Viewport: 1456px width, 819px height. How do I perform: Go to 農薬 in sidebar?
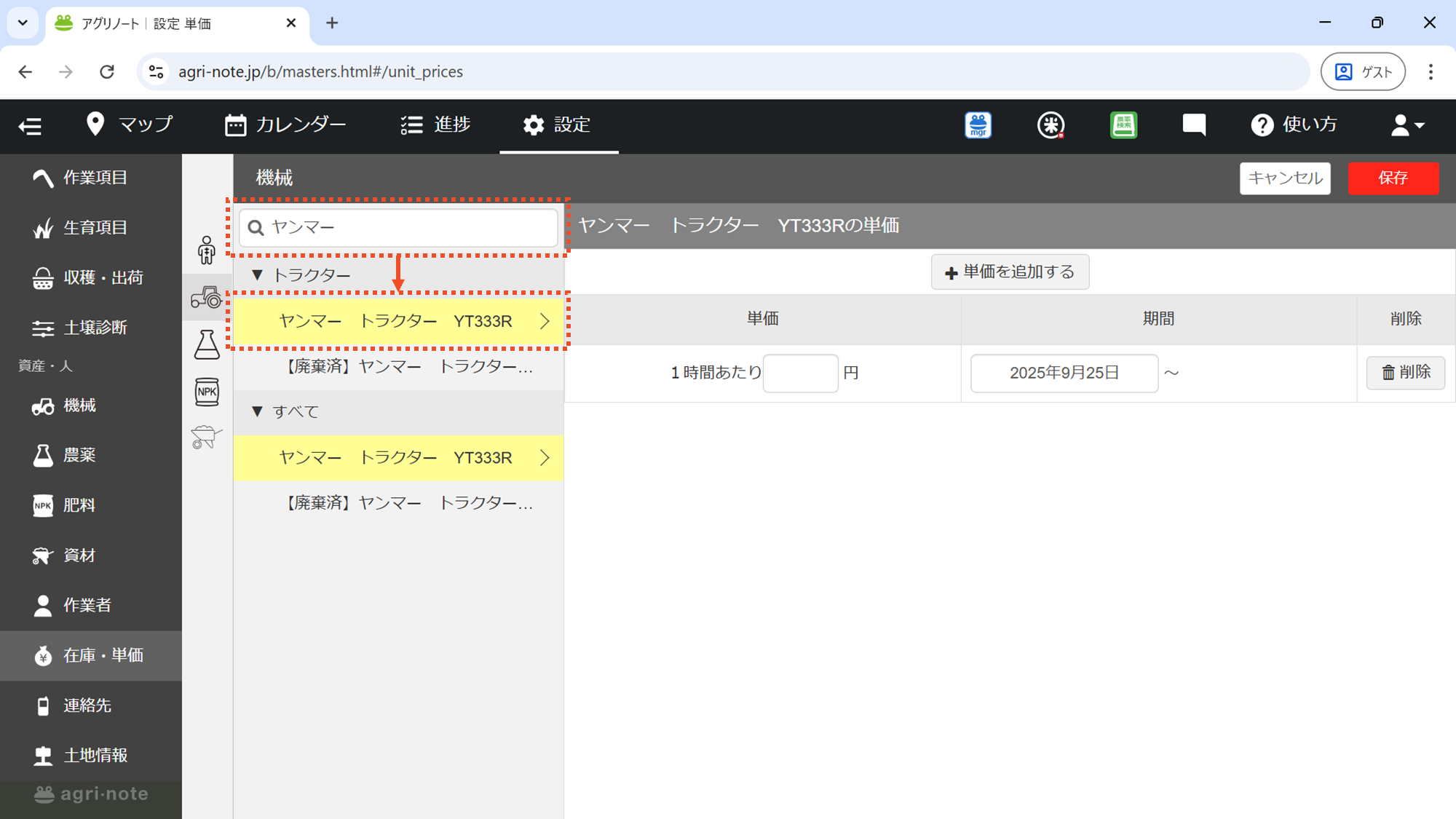pos(91,455)
